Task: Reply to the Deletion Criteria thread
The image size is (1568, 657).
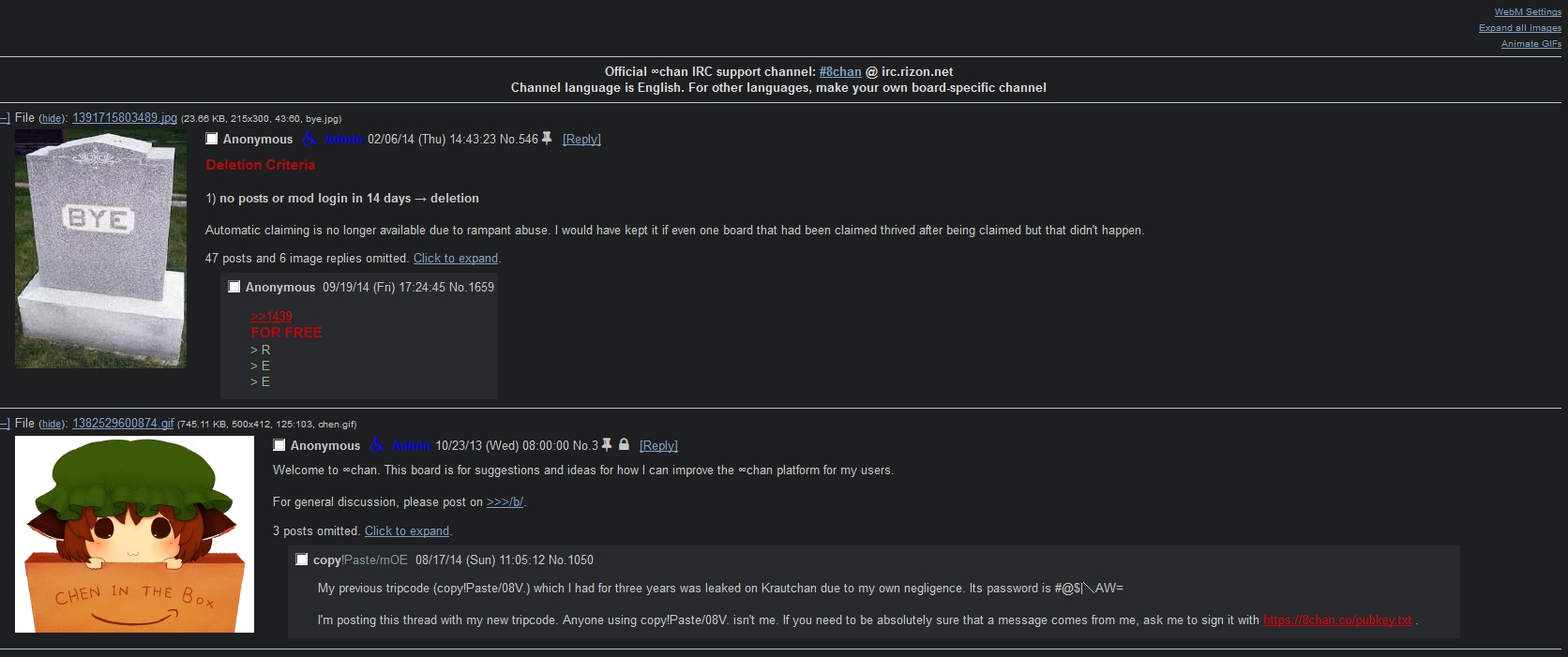Action: click(581, 140)
